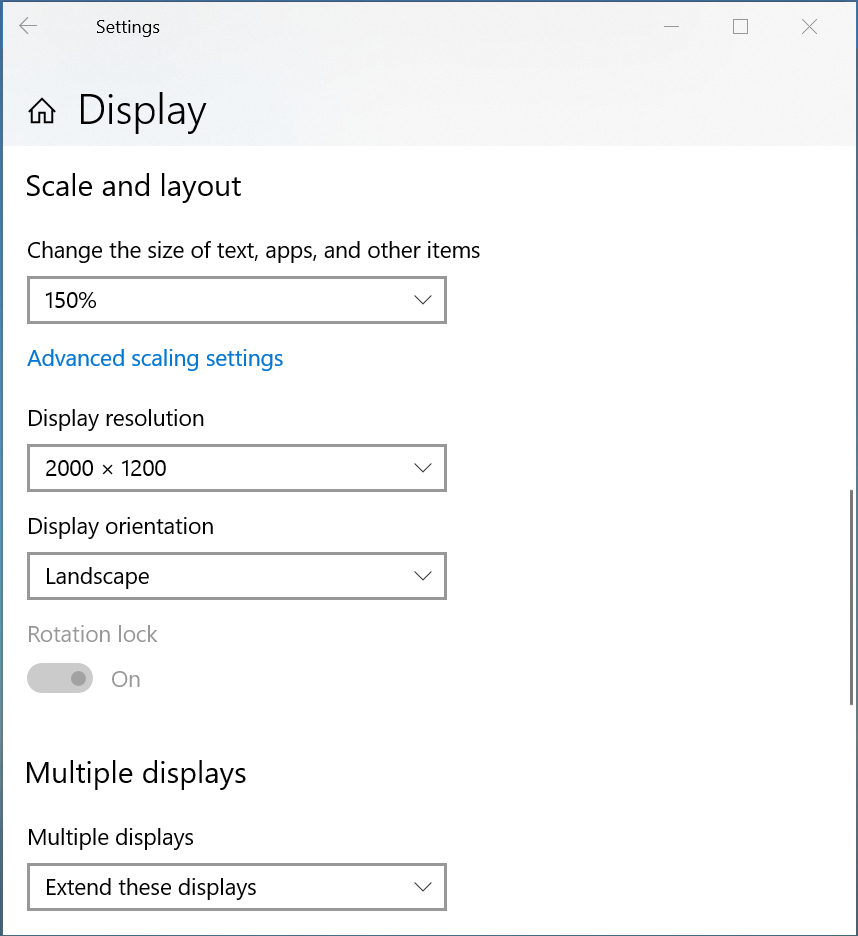The height and width of the screenshot is (936, 858).
Task: Open the 2000 × 1200 resolution dropdown
Action: [x=237, y=468]
